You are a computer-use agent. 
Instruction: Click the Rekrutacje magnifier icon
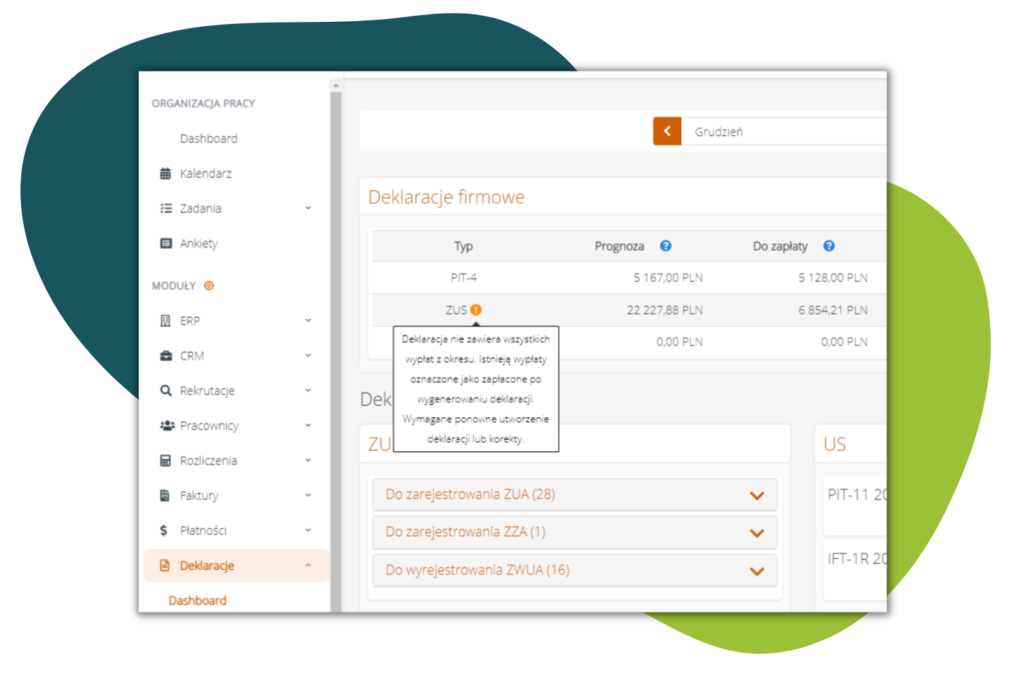click(x=166, y=391)
